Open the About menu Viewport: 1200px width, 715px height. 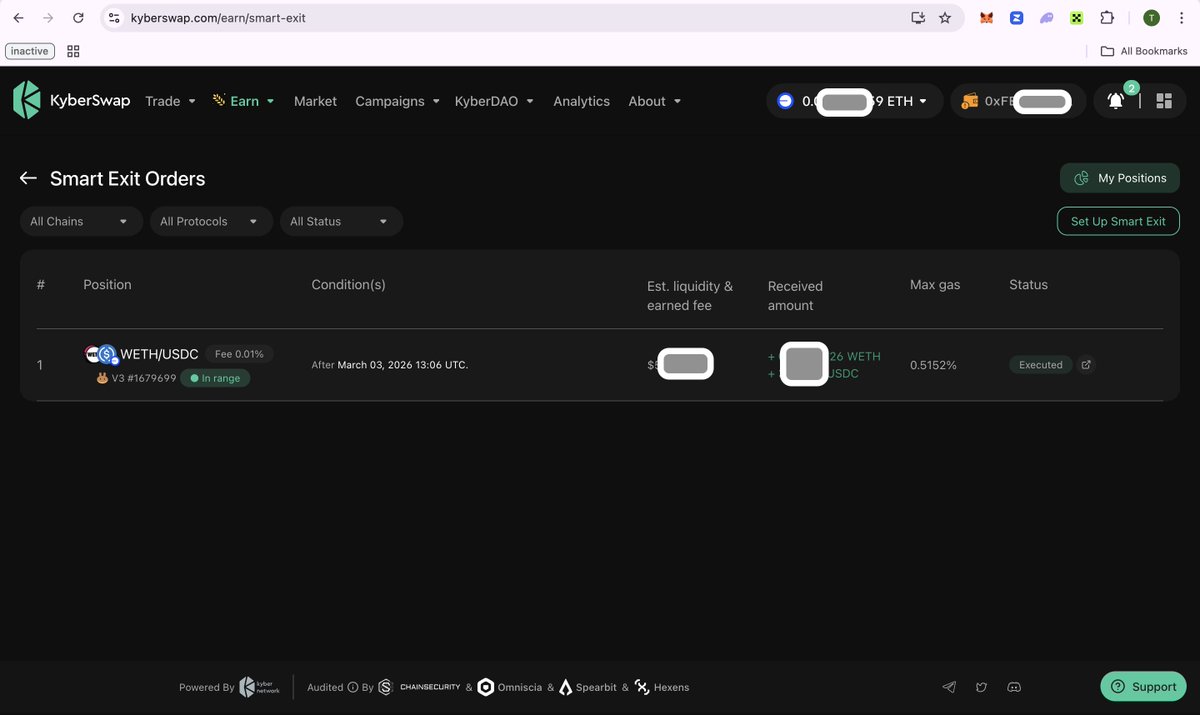654,101
